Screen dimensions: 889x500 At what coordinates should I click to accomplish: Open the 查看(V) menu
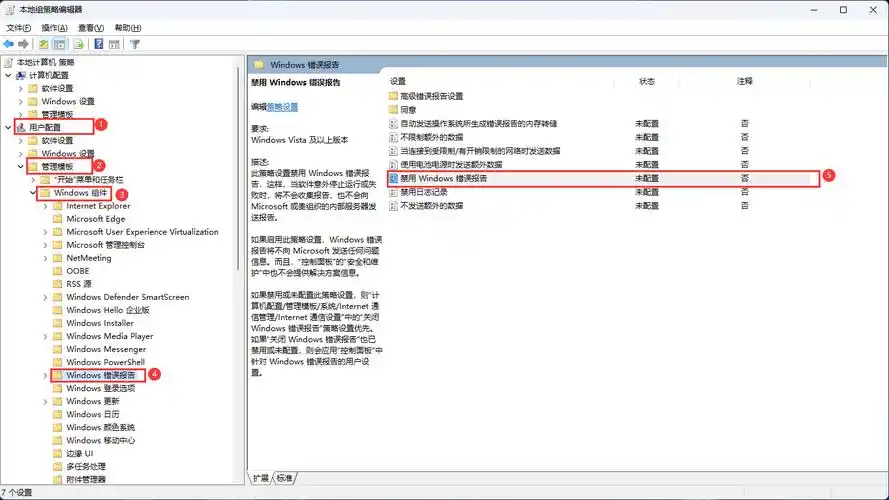(91, 28)
